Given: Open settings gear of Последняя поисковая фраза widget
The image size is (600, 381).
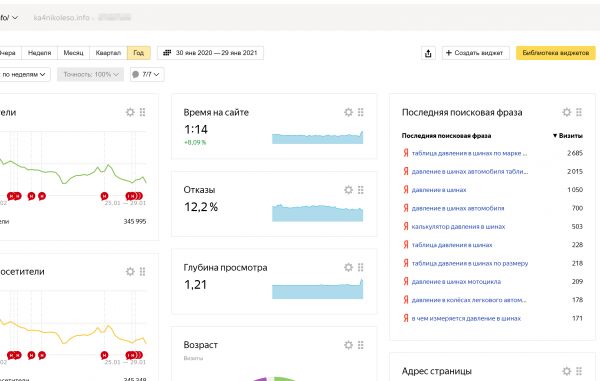Looking at the screenshot, I should 567,112.
